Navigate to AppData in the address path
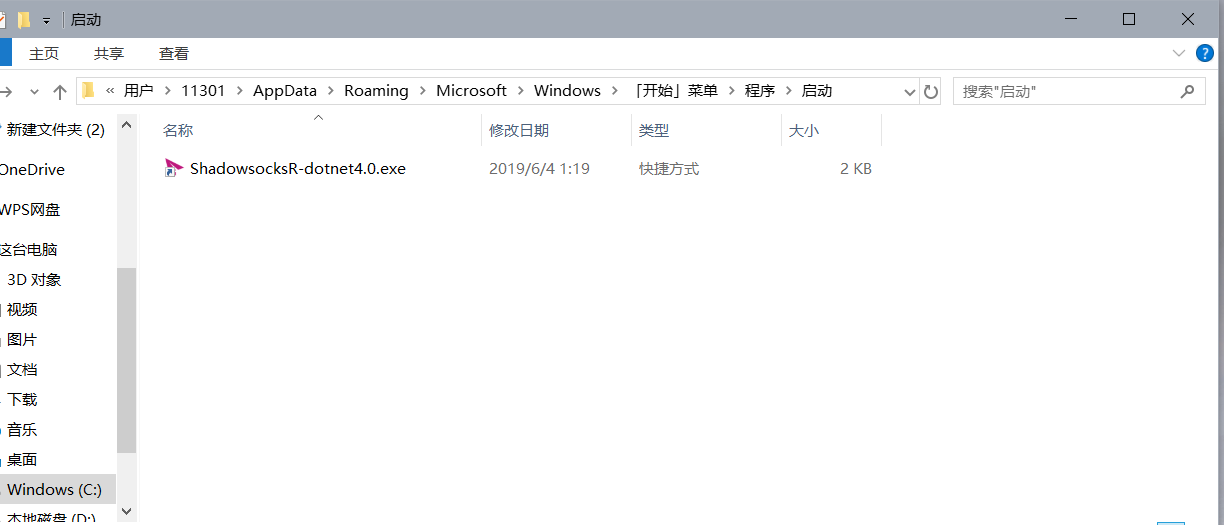The width and height of the screenshot is (1224, 525). coord(285,90)
